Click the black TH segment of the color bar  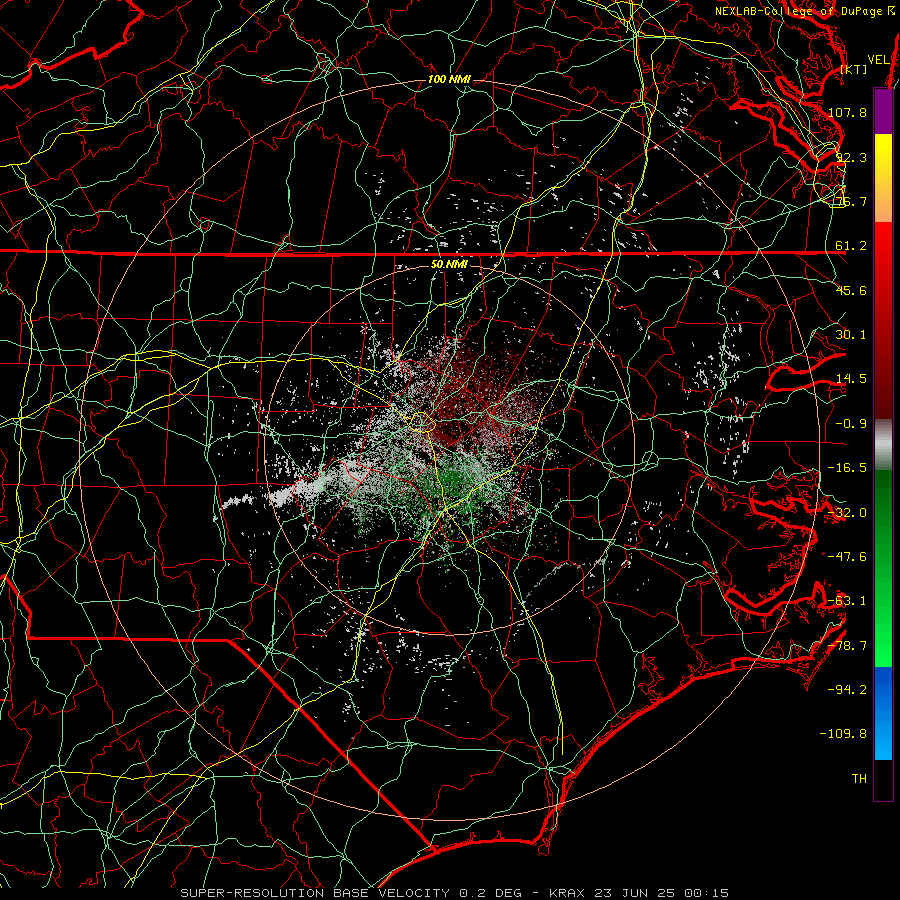(883, 779)
